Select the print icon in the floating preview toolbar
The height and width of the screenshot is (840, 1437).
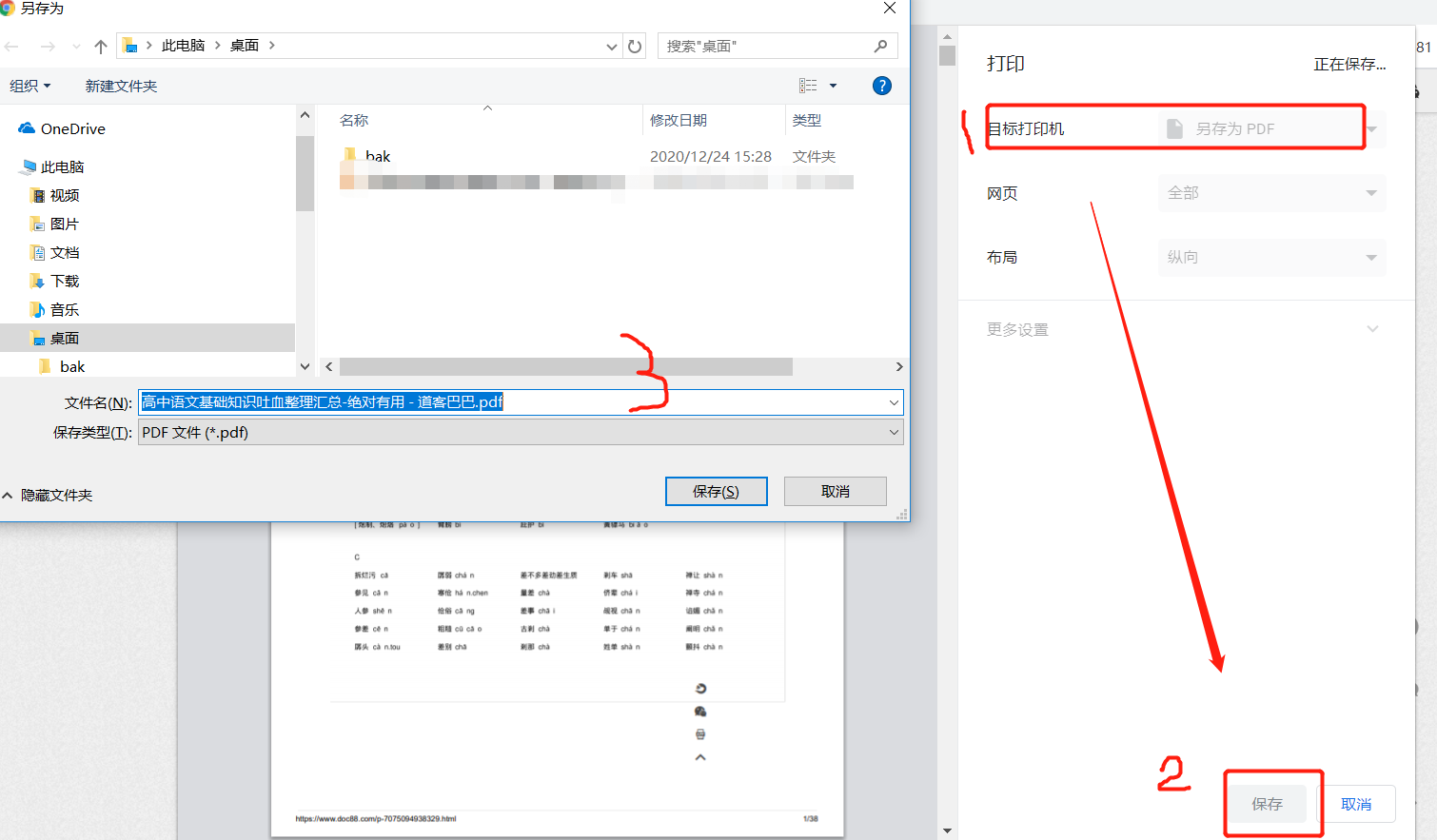pyautogui.click(x=700, y=733)
